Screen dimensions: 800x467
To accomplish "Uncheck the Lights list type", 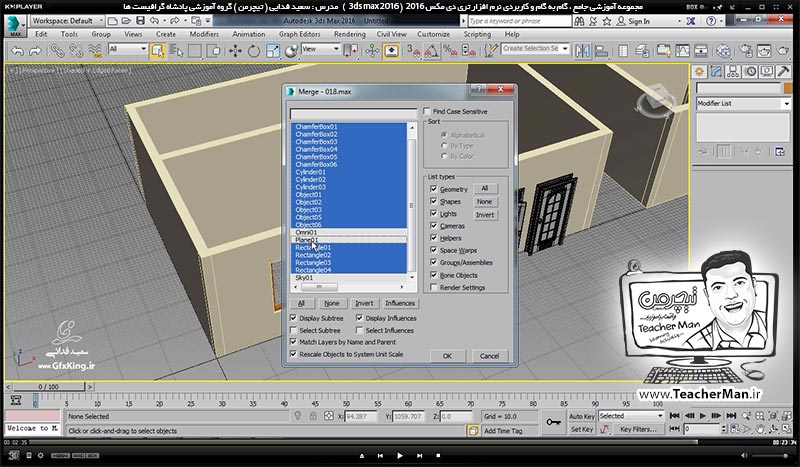I will coord(434,213).
